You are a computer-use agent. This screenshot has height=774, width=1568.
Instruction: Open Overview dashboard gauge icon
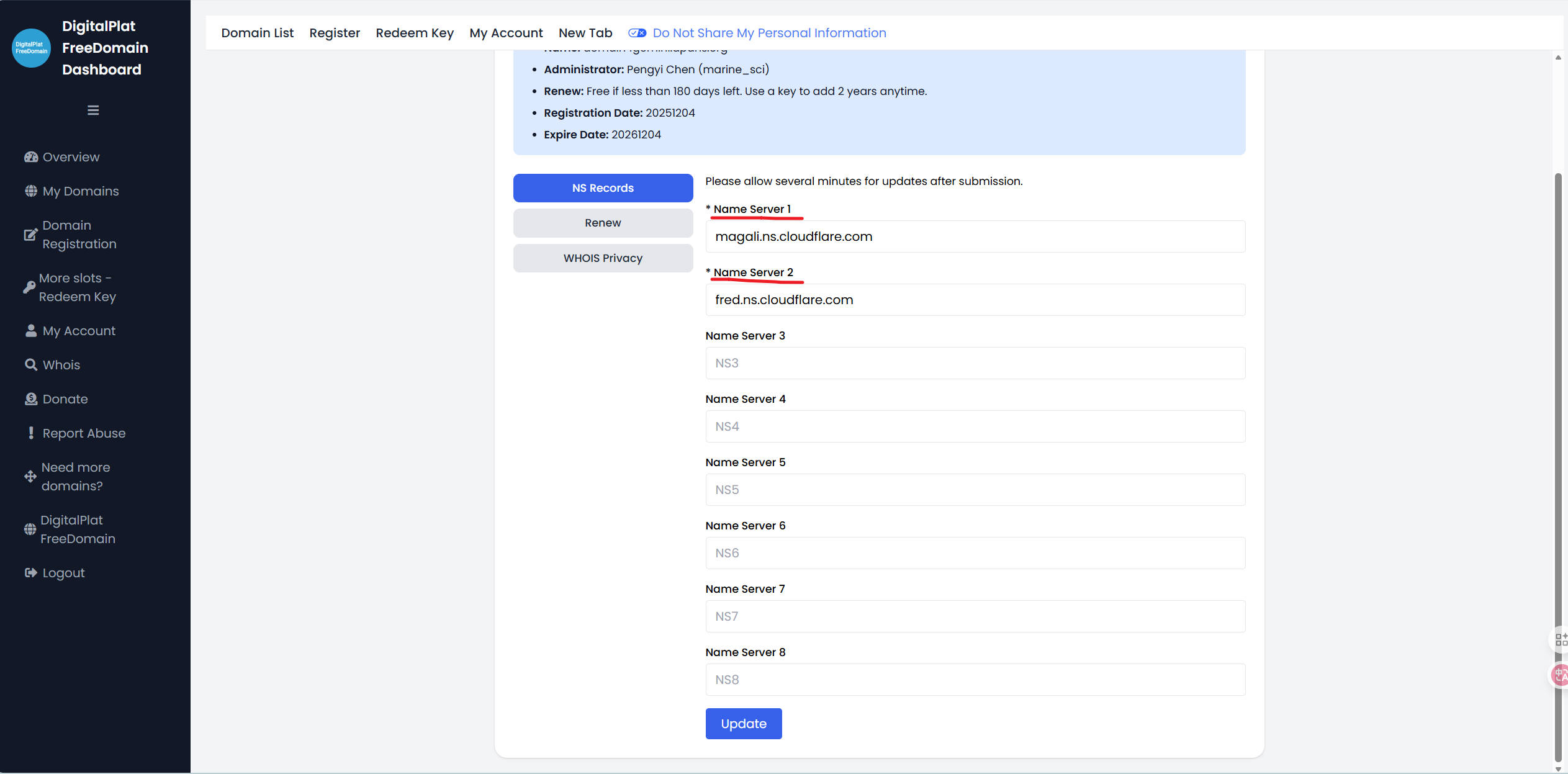30,157
